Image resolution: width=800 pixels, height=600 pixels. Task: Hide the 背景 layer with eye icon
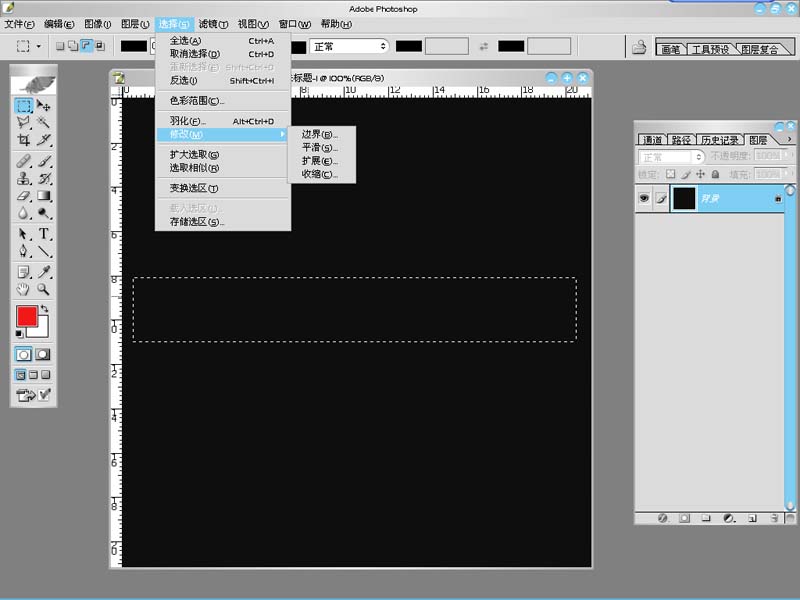click(x=644, y=199)
